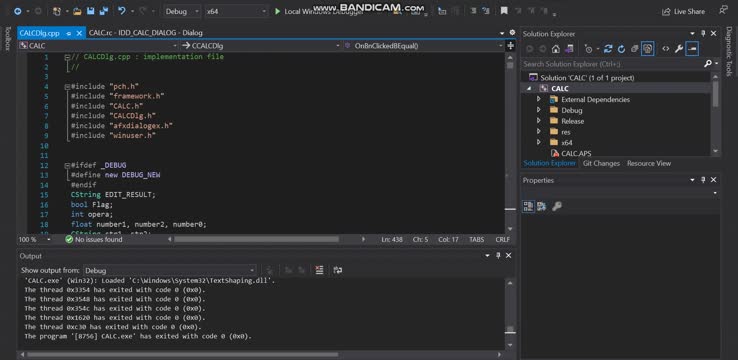Pin the Solution Explorer panel
This screenshot has width=738, height=360.
[703, 33]
